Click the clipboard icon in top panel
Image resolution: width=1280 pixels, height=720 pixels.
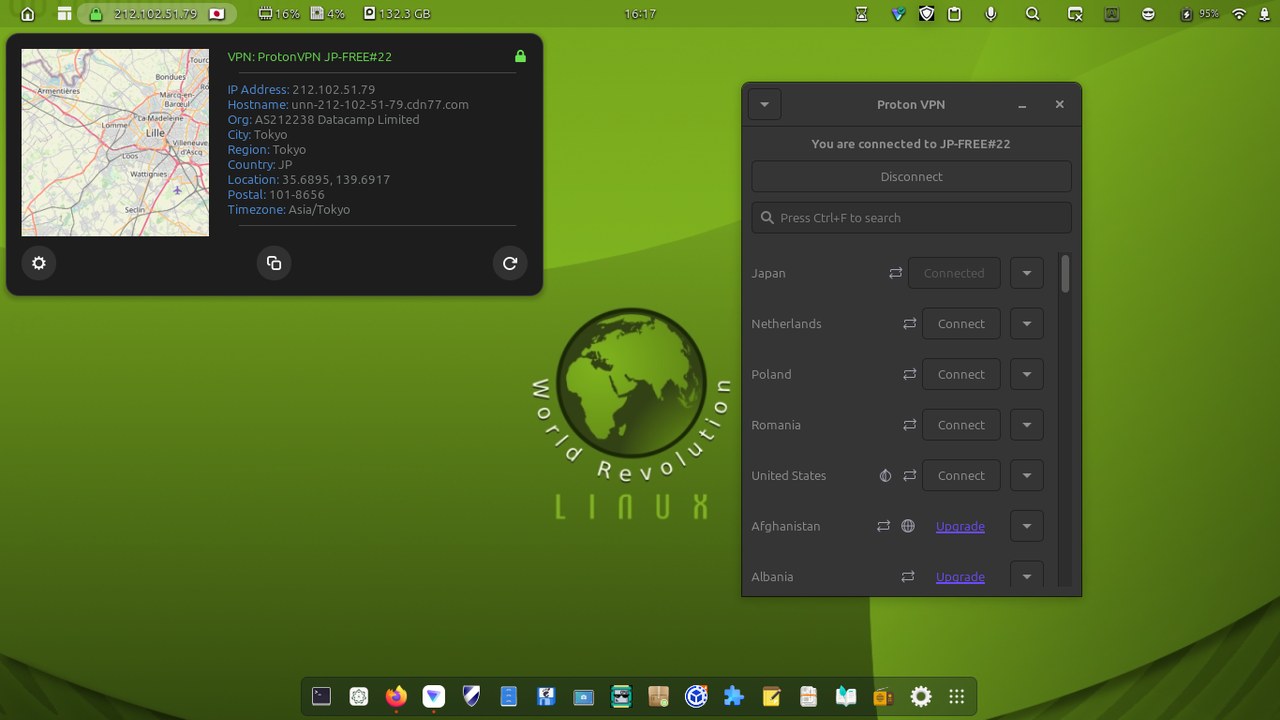pos(955,14)
